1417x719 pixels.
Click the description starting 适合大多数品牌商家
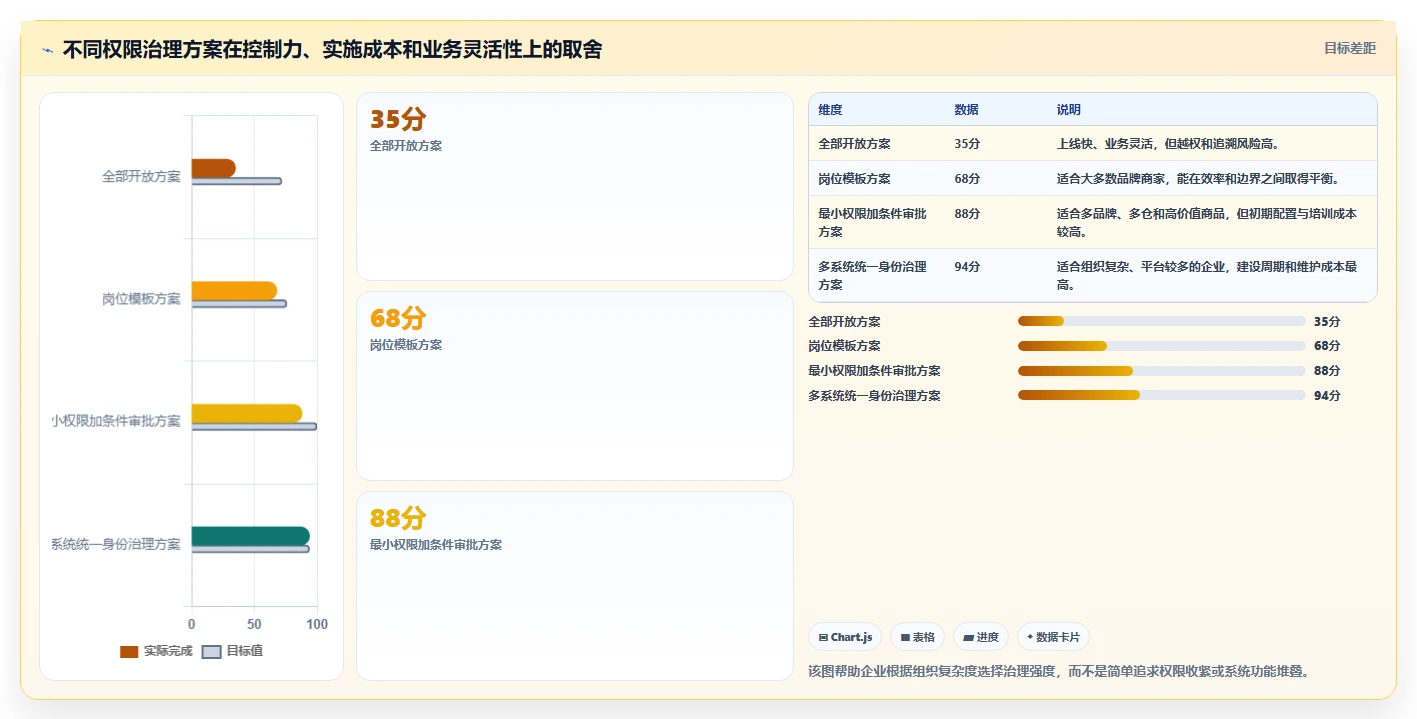[x=1198, y=179]
